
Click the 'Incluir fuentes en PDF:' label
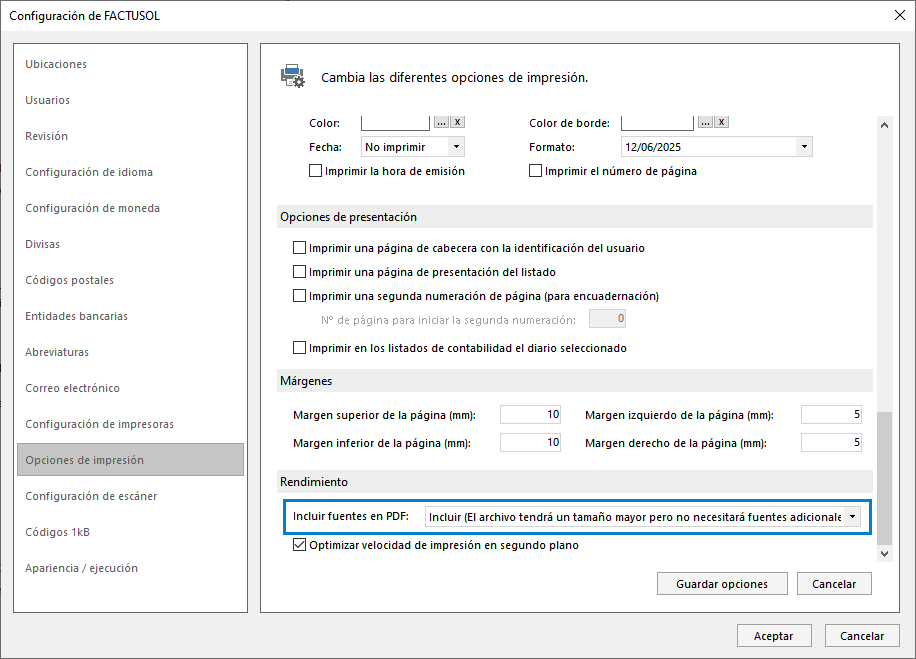pos(351,516)
